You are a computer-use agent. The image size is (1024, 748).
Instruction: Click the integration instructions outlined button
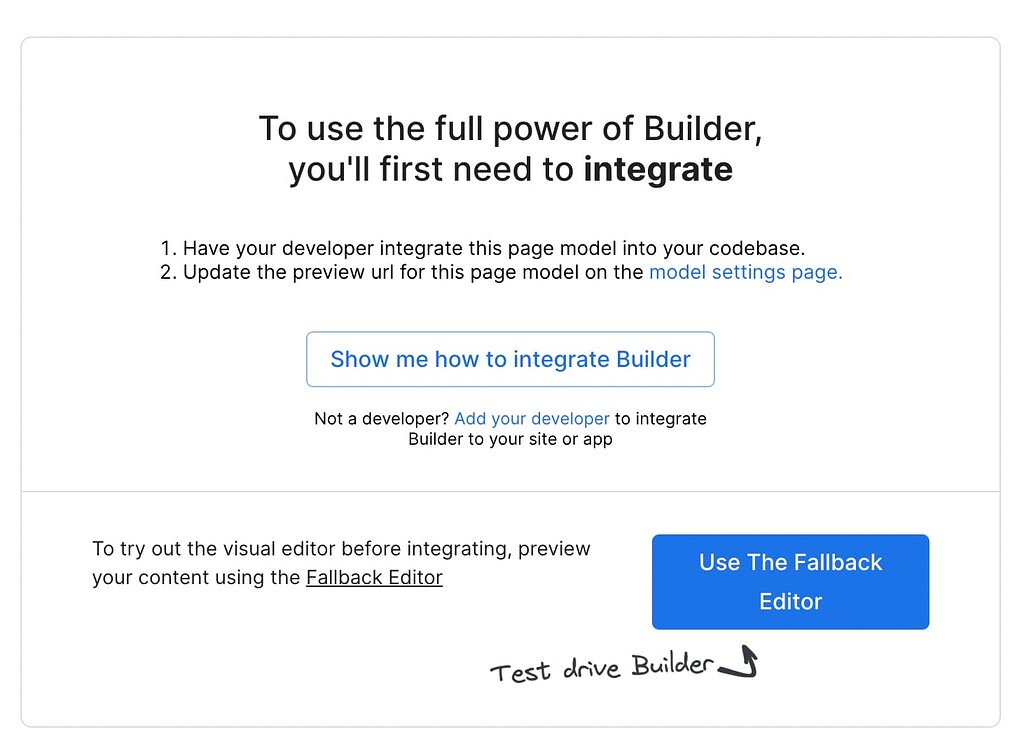point(510,359)
